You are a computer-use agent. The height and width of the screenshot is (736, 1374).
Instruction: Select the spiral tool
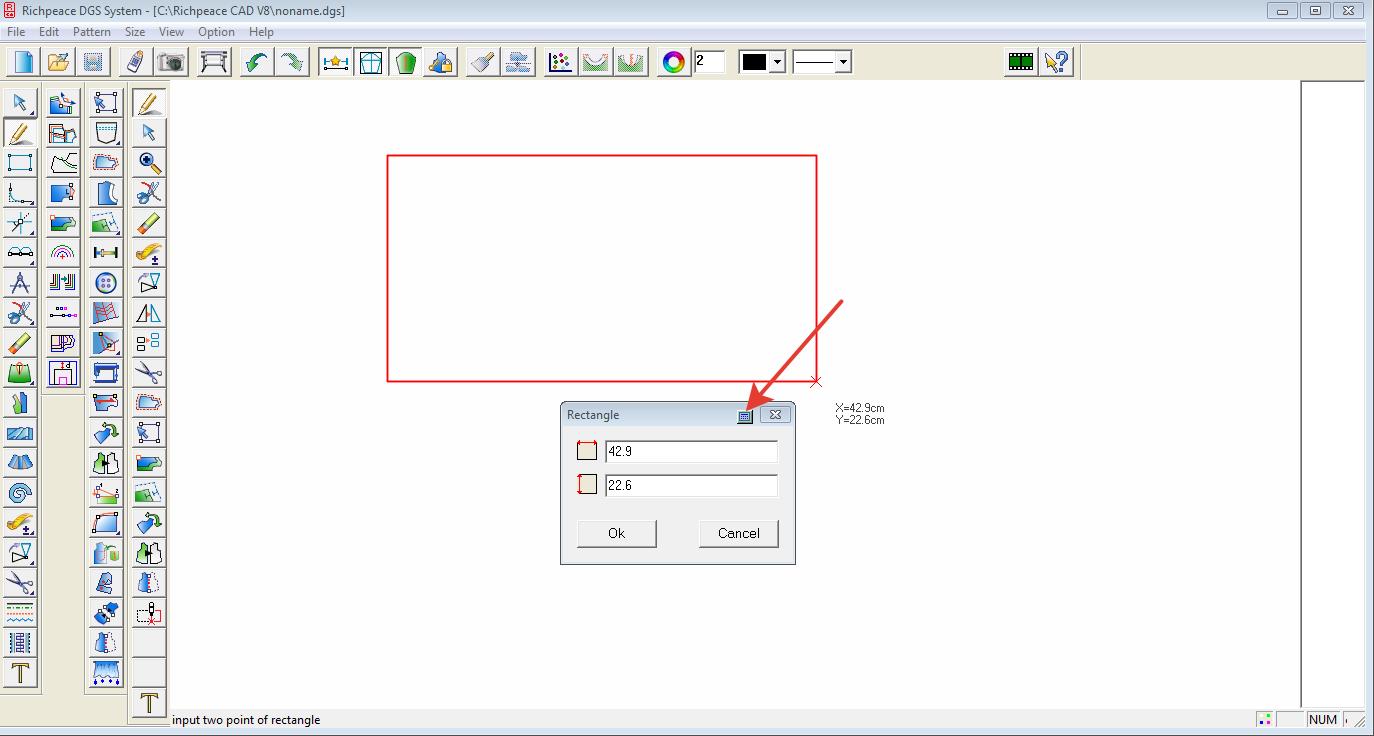coord(20,492)
